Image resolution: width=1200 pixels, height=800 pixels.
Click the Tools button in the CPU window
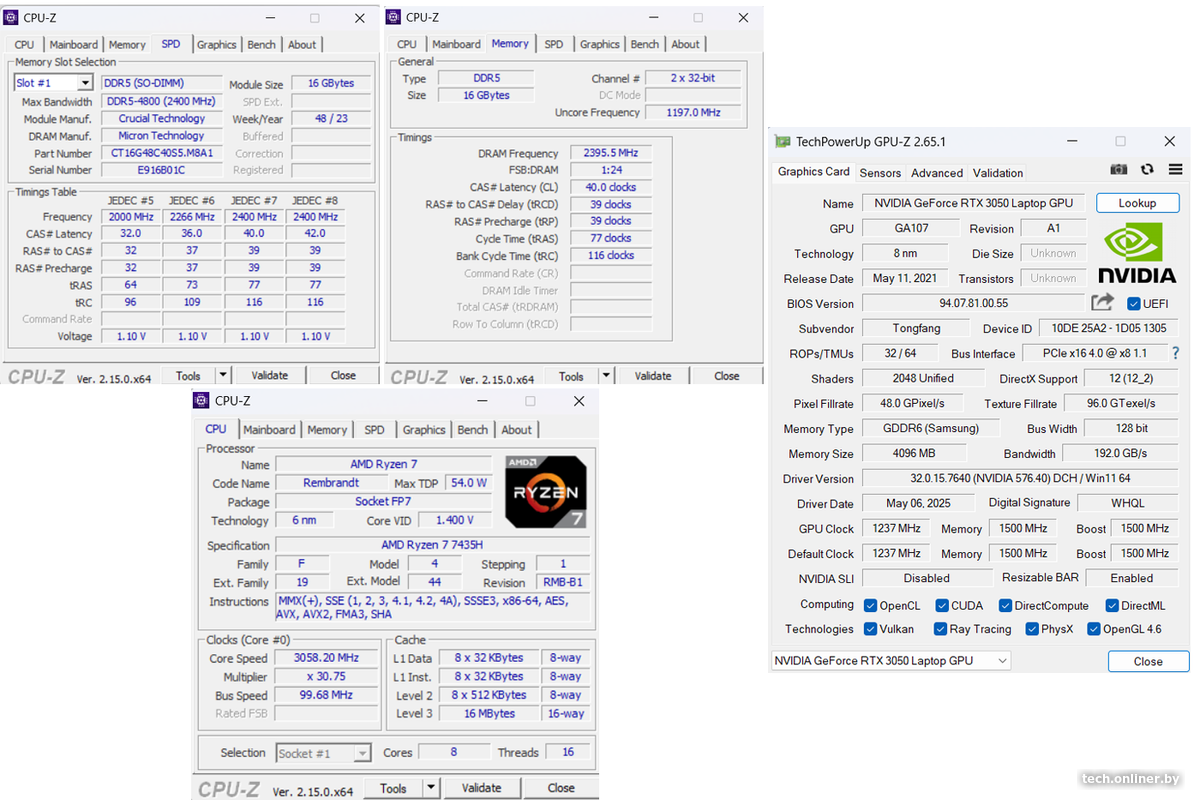point(394,787)
